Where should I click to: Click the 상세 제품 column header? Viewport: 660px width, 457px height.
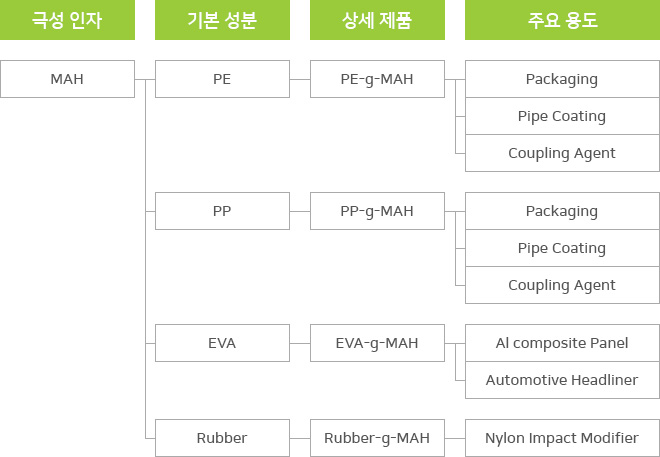point(377,20)
